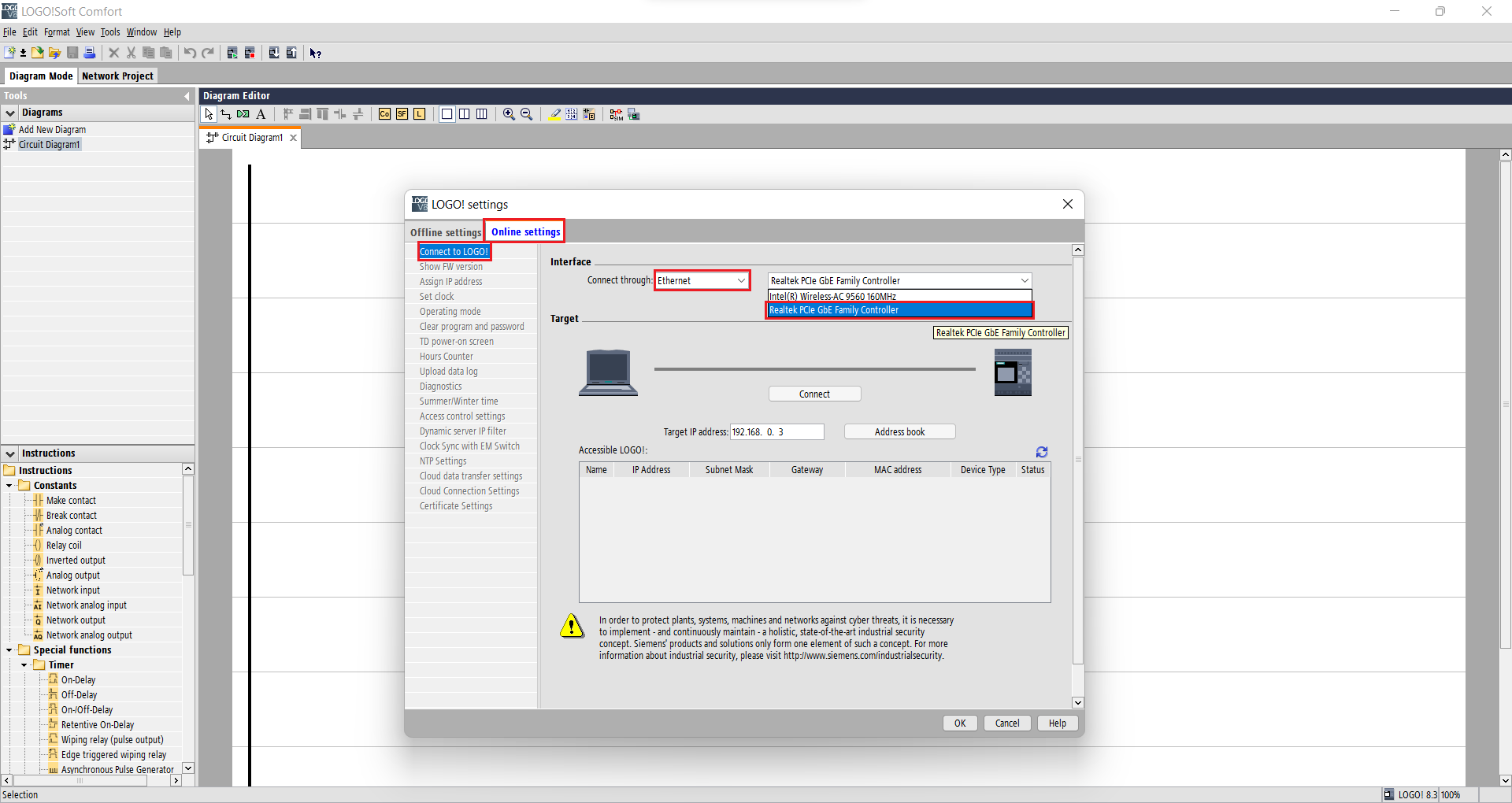
Task: Select the On-Delay timer instruction
Action: click(x=78, y=680)
